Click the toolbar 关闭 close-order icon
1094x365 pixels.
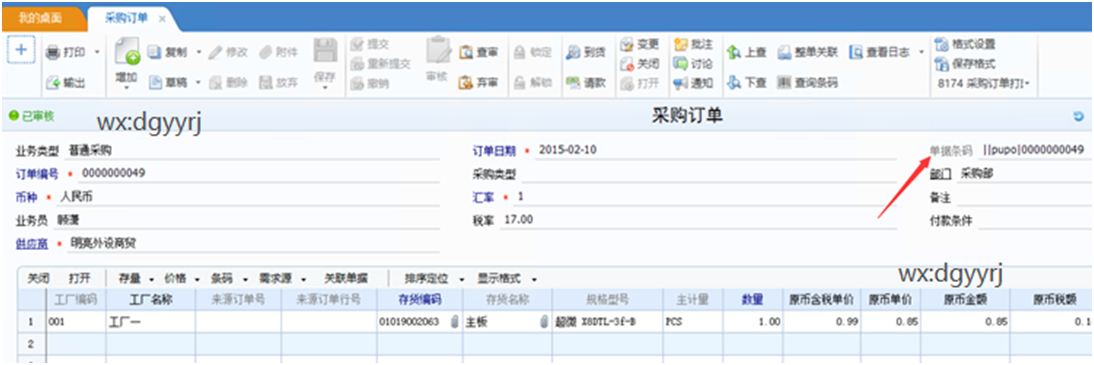pos(627,64)
